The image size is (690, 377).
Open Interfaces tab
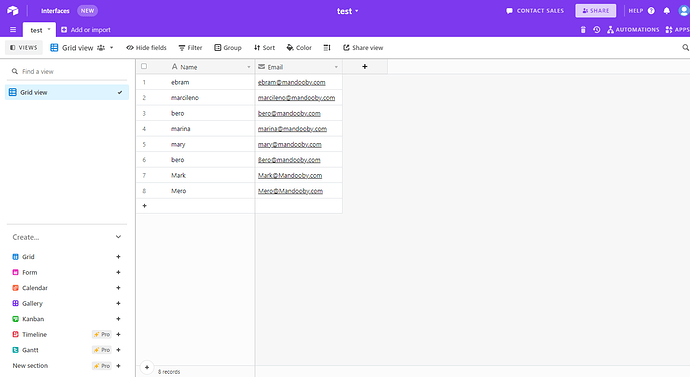55,11
